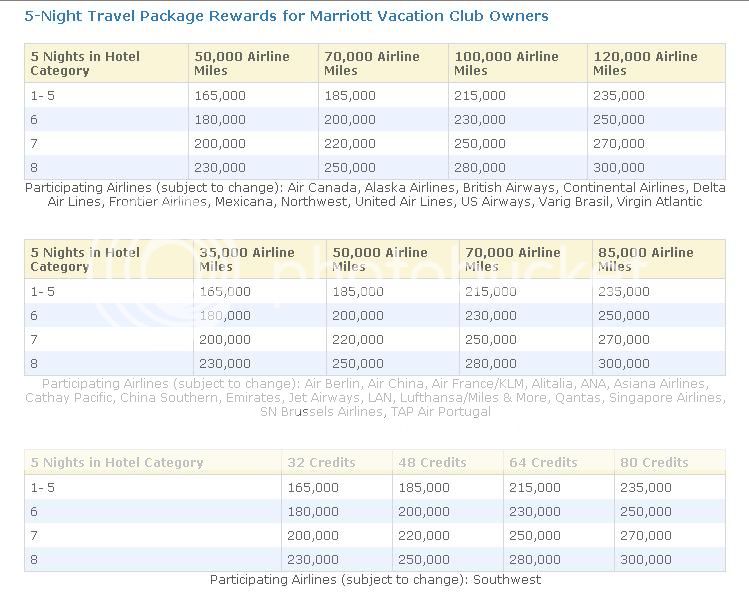Select the '35,000 Airline Miles' column header
This screenshot has width=749, height=593.
point(247,259)
